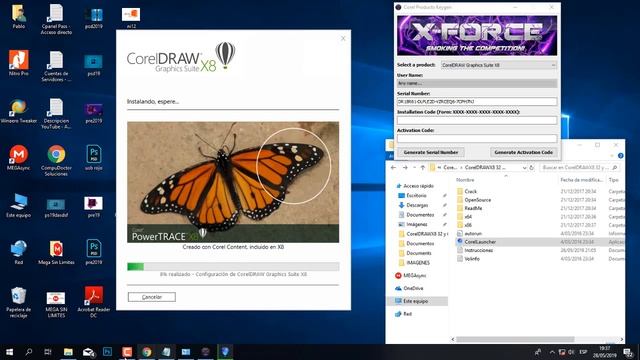Select the Crack folder in Explorer

(x=471, y=191)
